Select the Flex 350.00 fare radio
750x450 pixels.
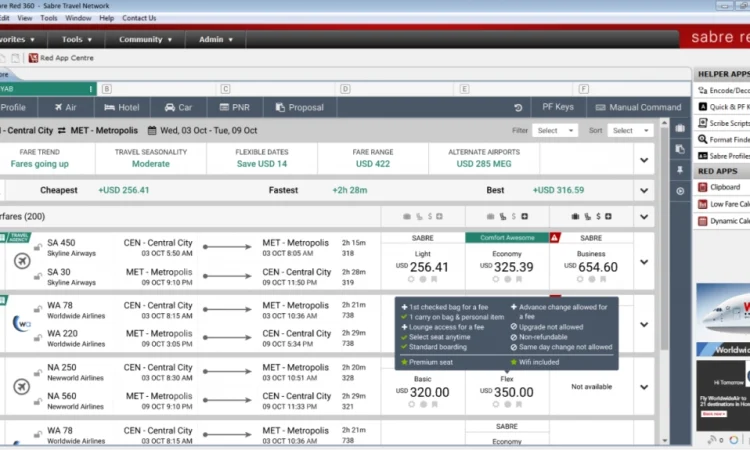click(x=496, y=405)
